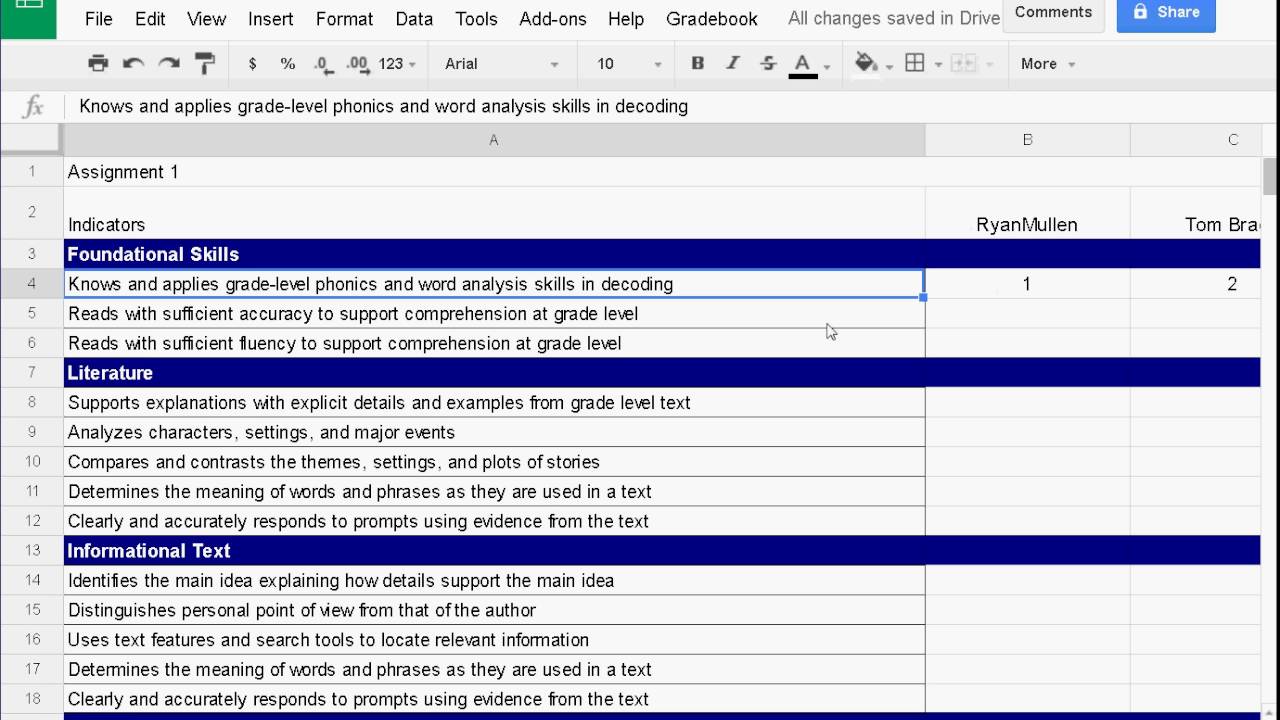
Task: Format as currency with dollar icon
Action: click(252, 63)
